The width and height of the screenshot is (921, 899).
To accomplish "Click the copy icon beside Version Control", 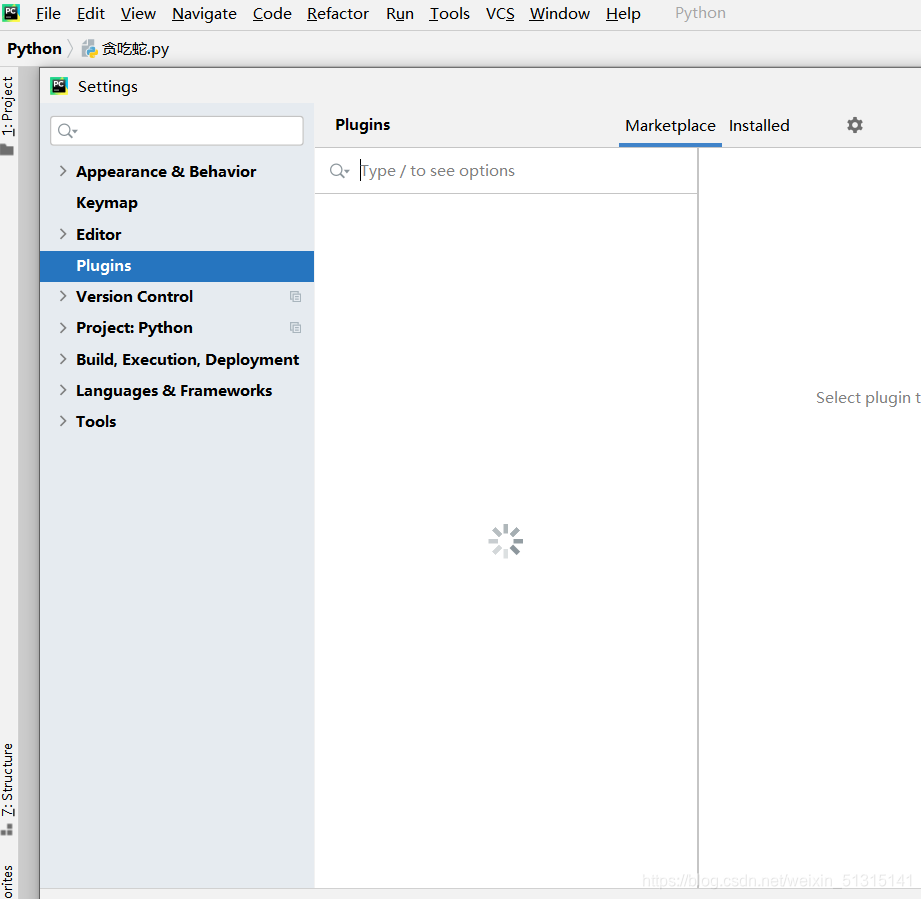I will coord(295,297).
